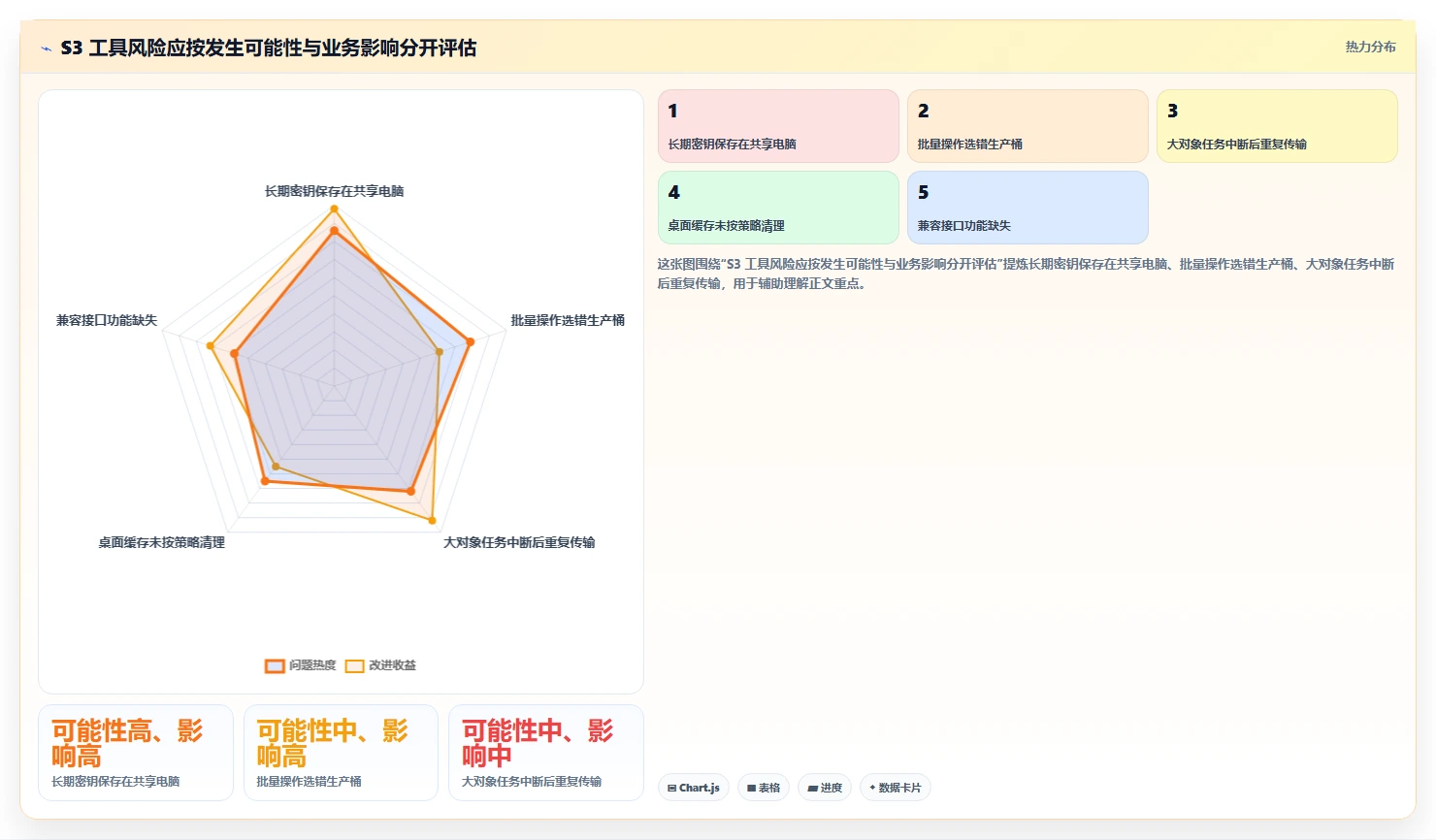Toggle the 问题热度 legend series
This screenshot has width=1436, height=840.
(x=301, y=665)
